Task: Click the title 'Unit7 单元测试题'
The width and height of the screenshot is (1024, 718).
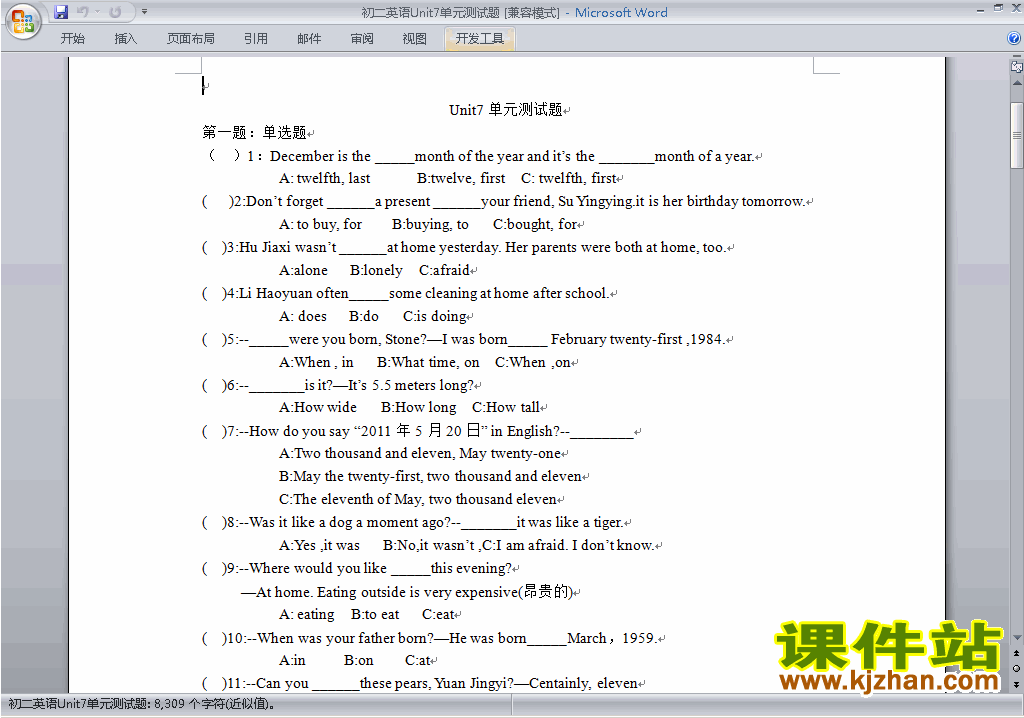Action: coord(506,110)
